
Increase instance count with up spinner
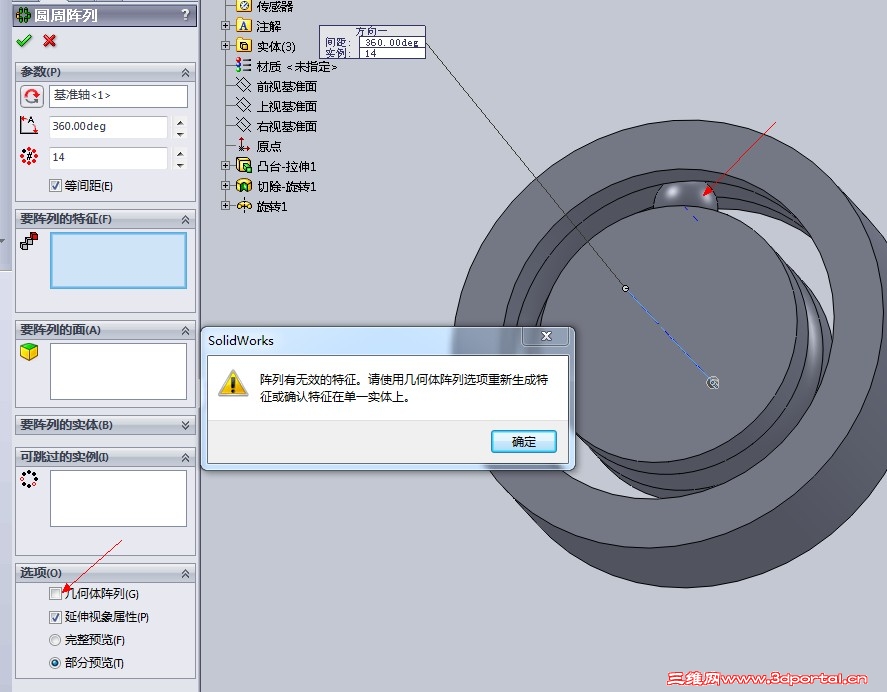coord(180,153)
